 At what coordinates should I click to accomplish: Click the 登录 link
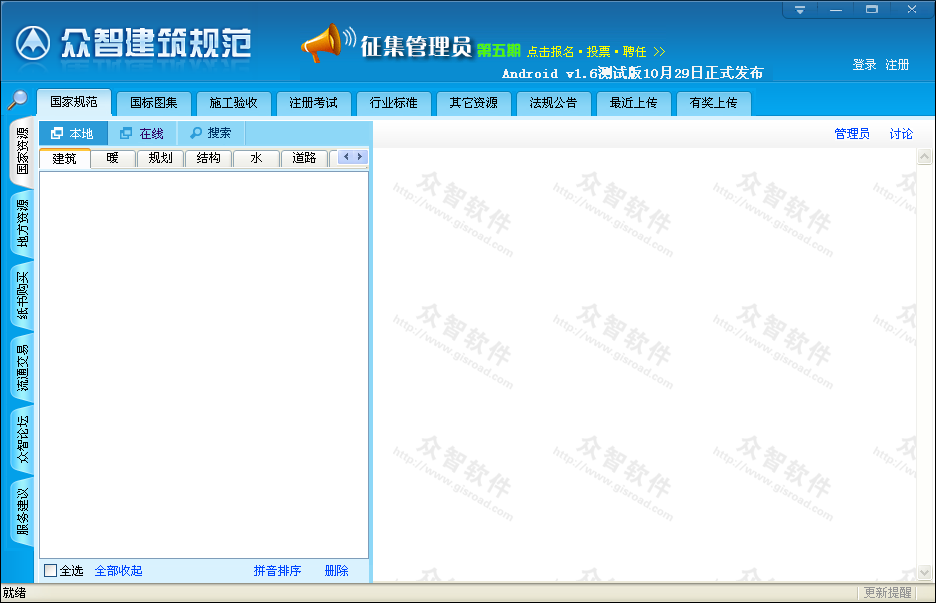click(864, 64)
